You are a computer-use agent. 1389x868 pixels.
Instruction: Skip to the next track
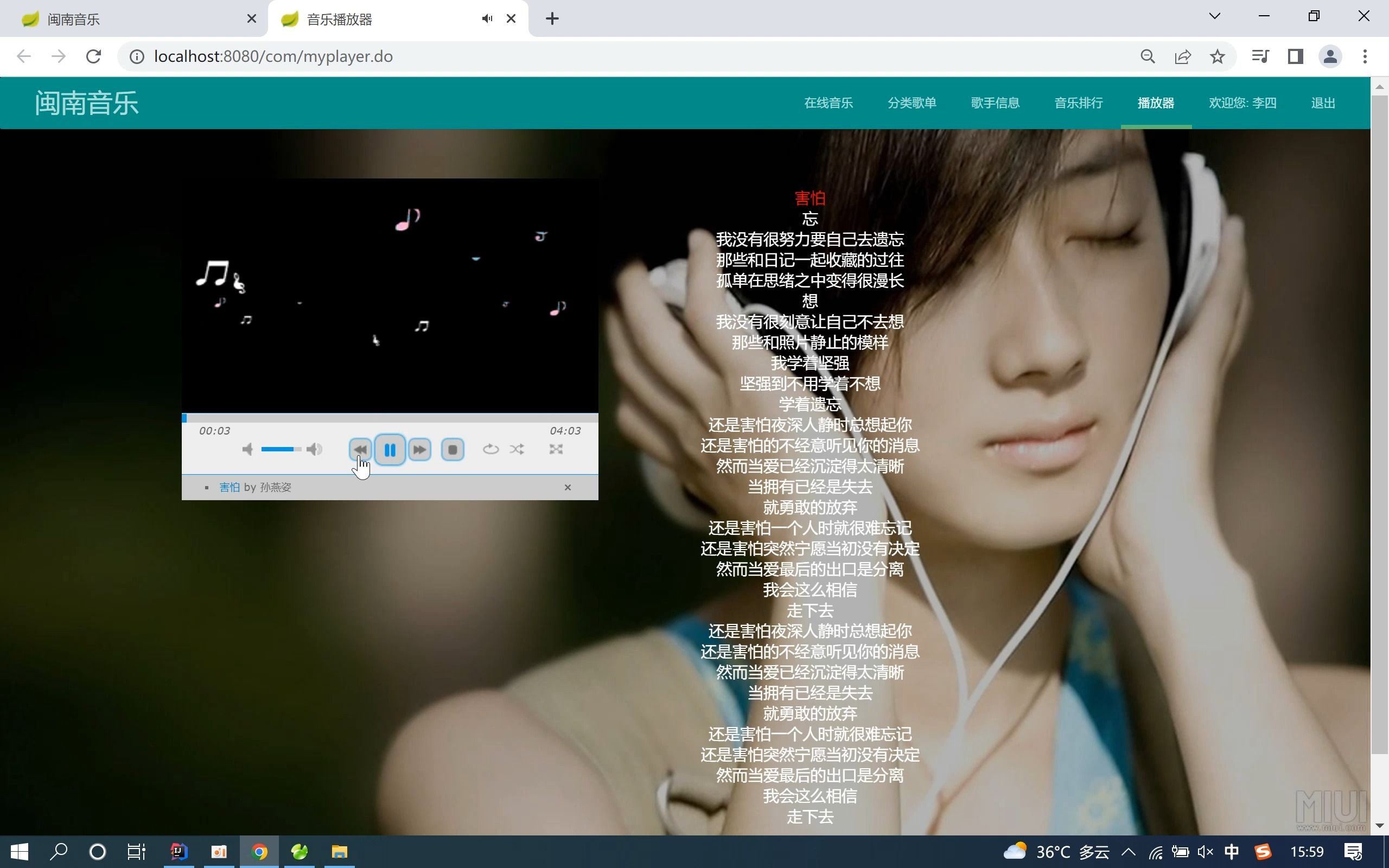click(419, 450)
